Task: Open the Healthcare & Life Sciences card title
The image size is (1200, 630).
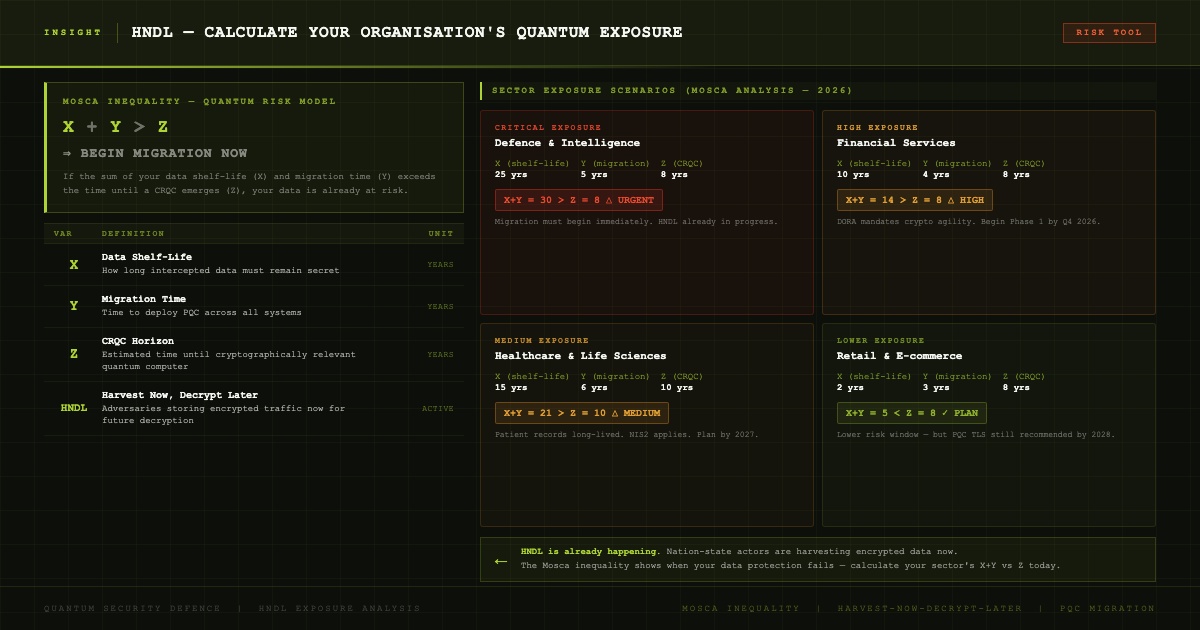Action: [x=580, y=356]
